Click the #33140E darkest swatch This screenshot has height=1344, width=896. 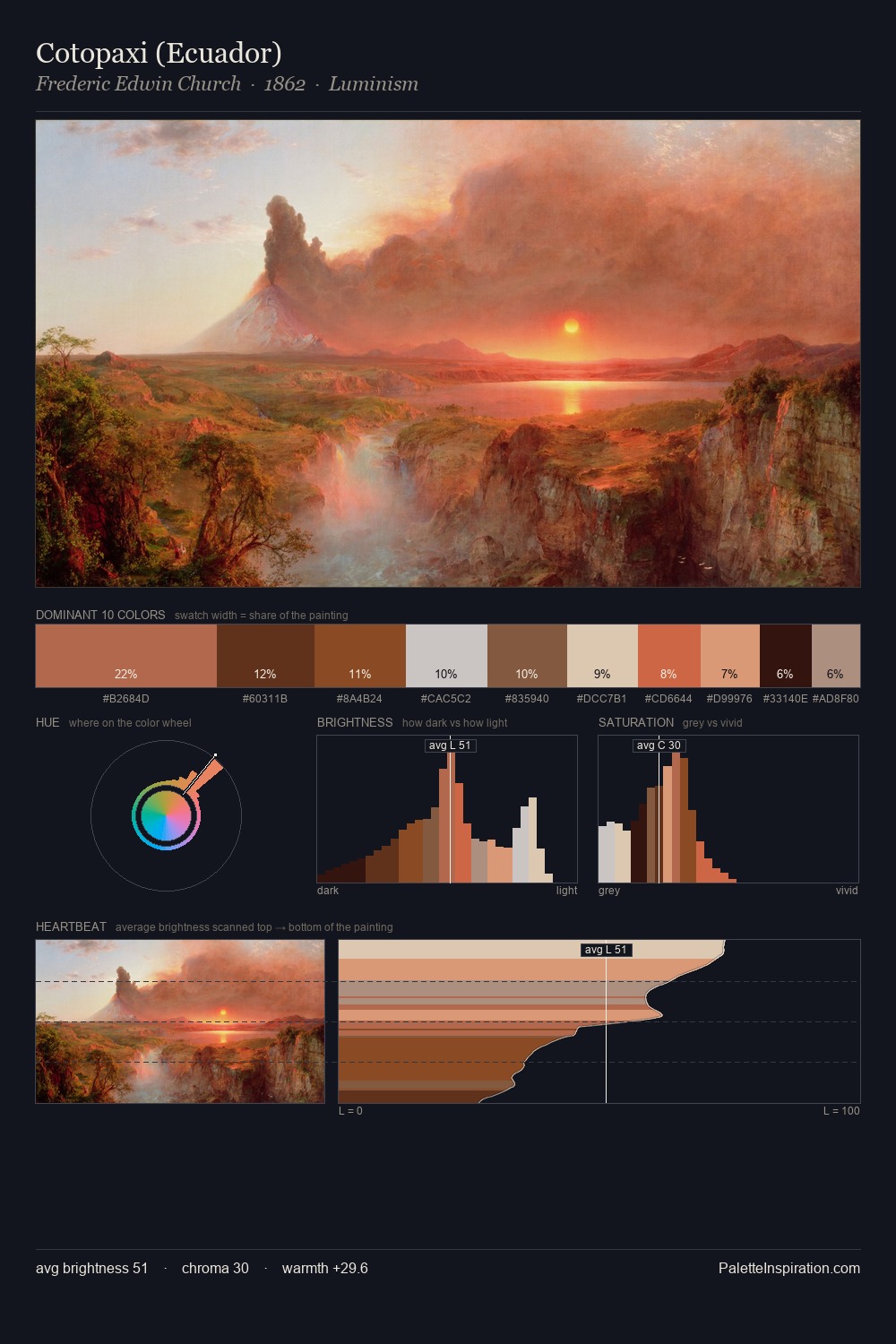point(786,656)
